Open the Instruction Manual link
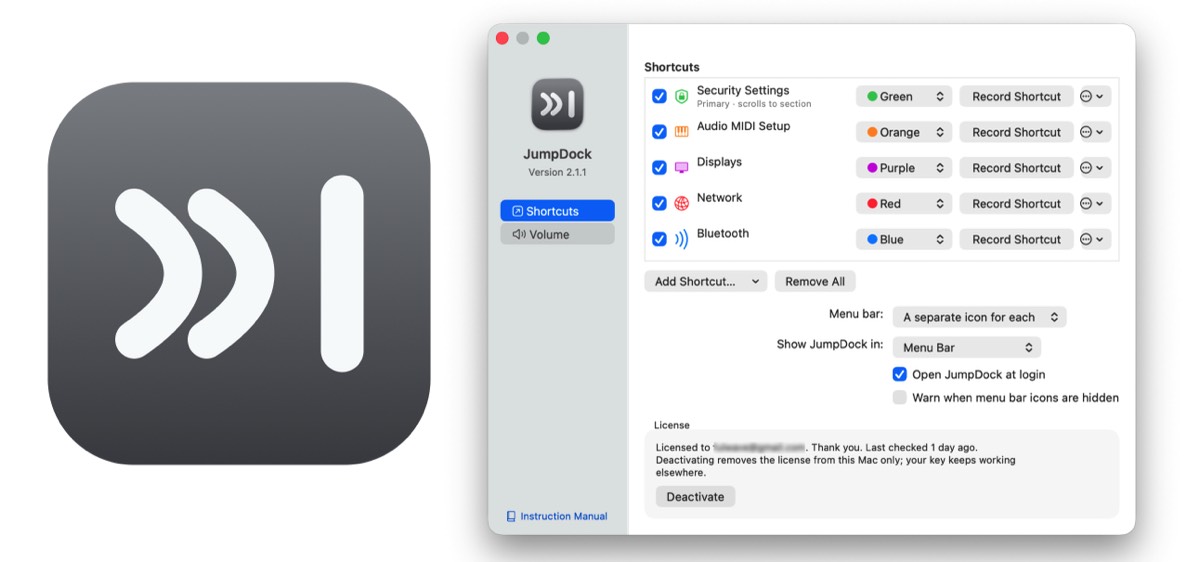The image size is (1200, 562). click(x=564, y=517)
